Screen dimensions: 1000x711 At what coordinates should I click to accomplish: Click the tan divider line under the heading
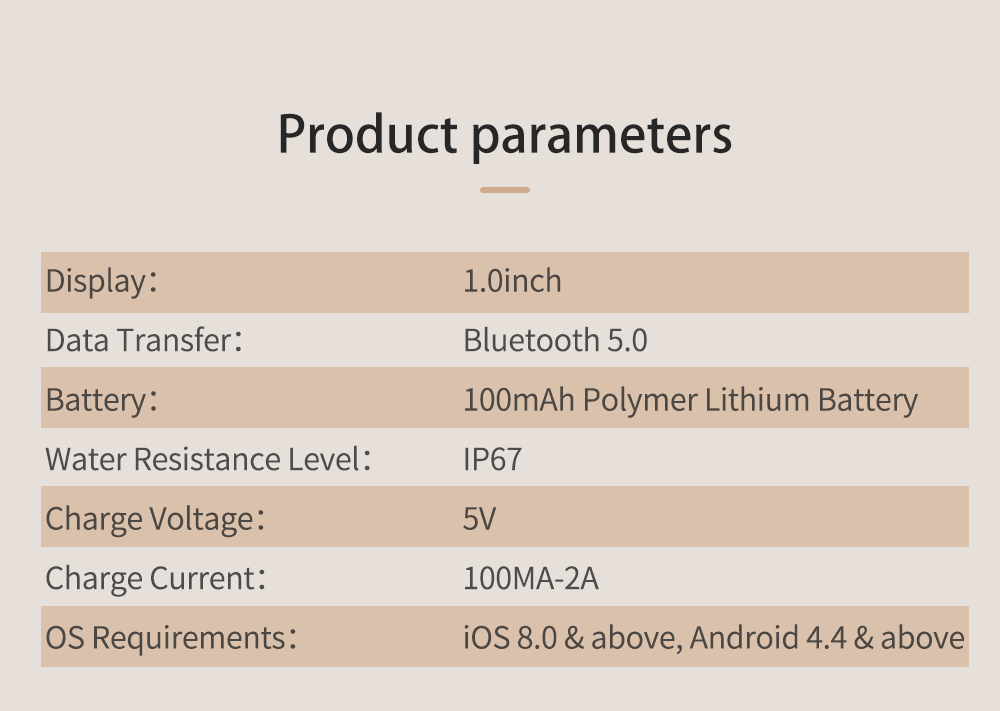click(504, 190)
